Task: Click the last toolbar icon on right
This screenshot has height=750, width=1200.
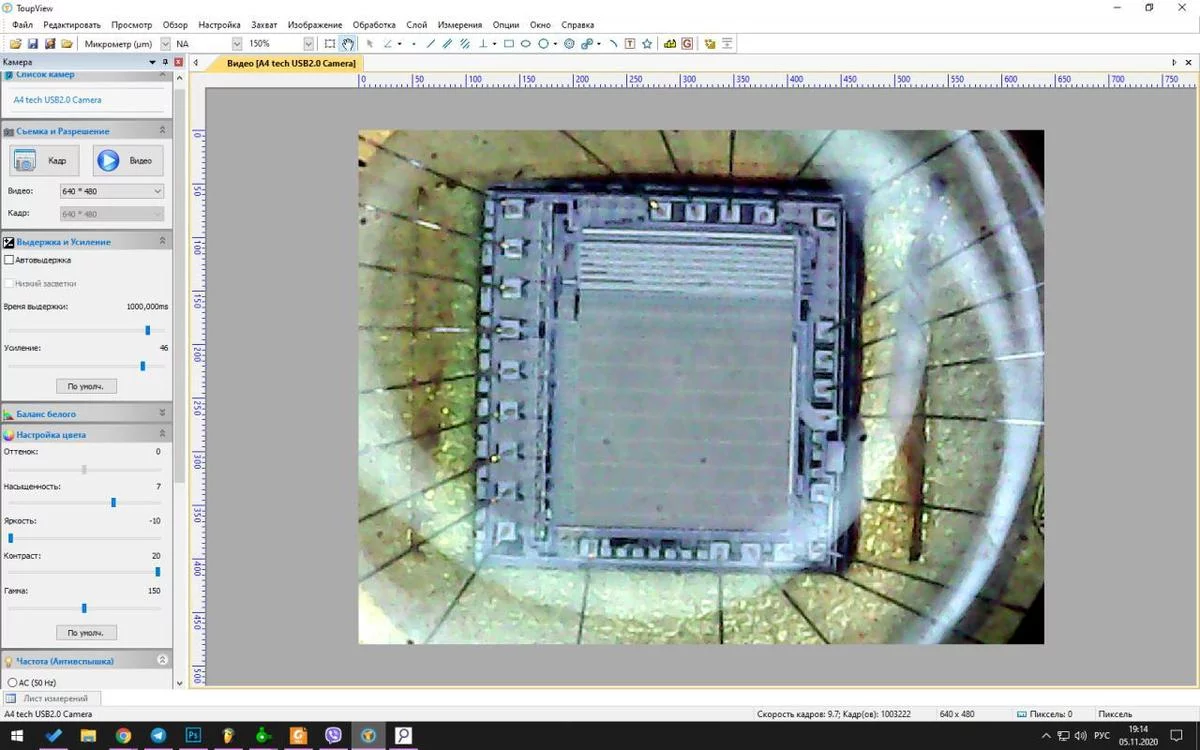Action: 727,44
